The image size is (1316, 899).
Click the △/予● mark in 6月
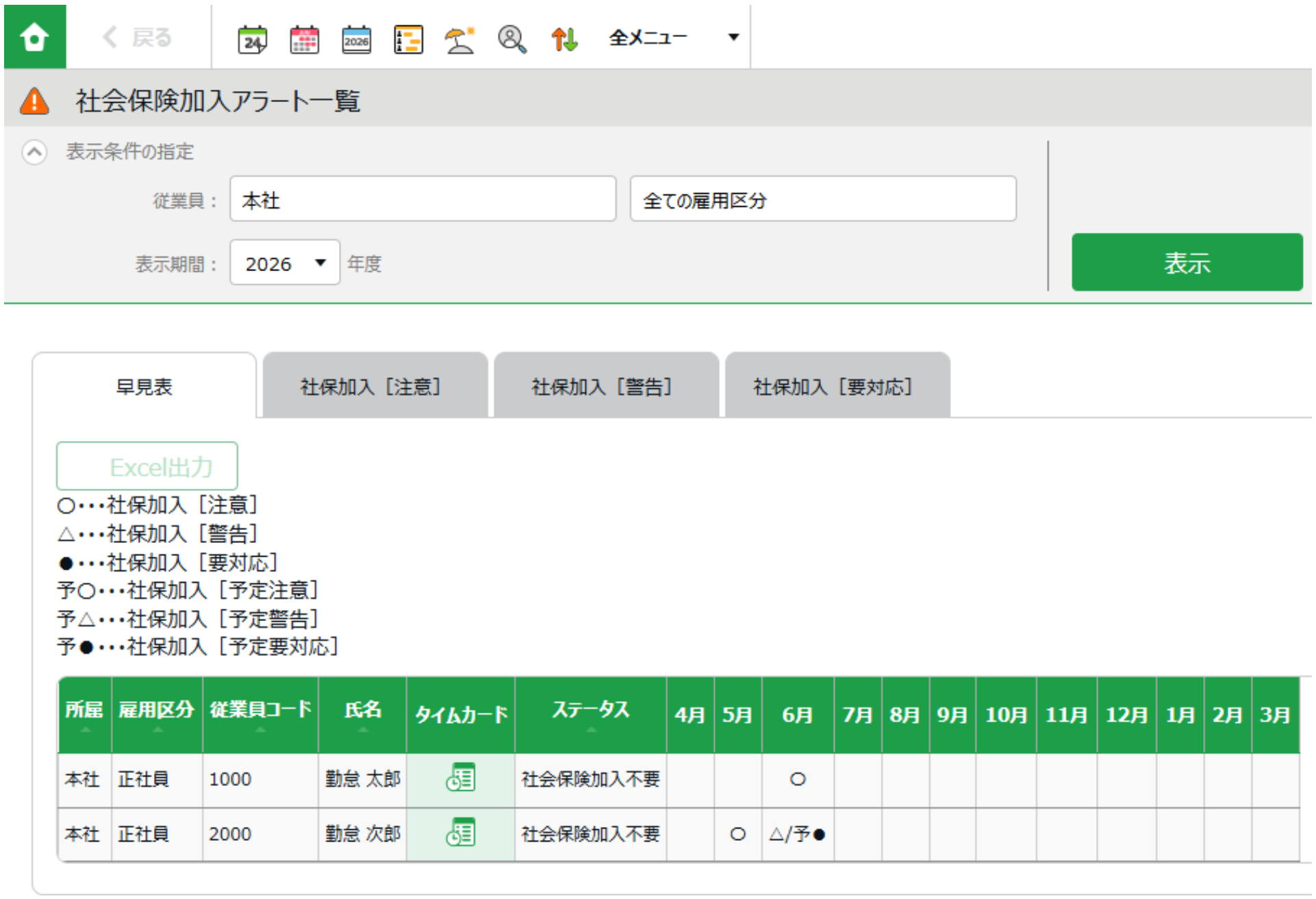[x=798, y=834]
